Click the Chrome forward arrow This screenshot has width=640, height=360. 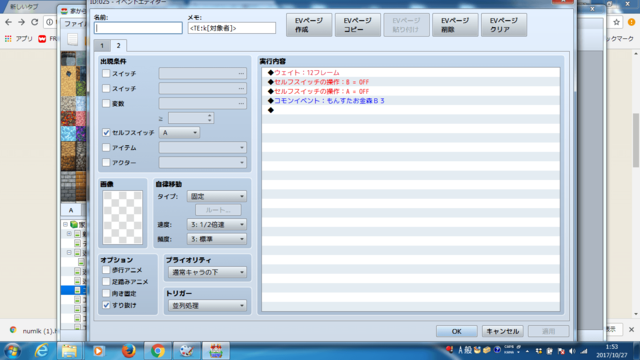(x=21, y=22)
